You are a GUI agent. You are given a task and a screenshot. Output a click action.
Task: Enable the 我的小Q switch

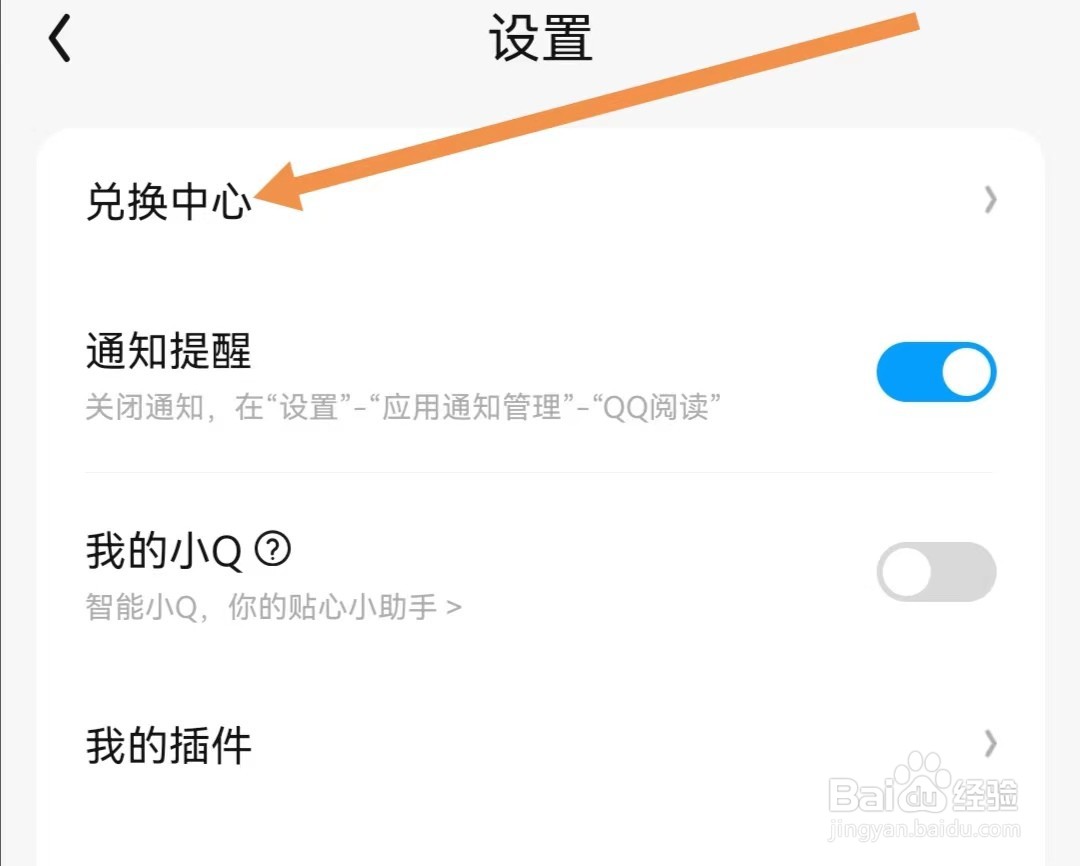click(x=936, y=571)
